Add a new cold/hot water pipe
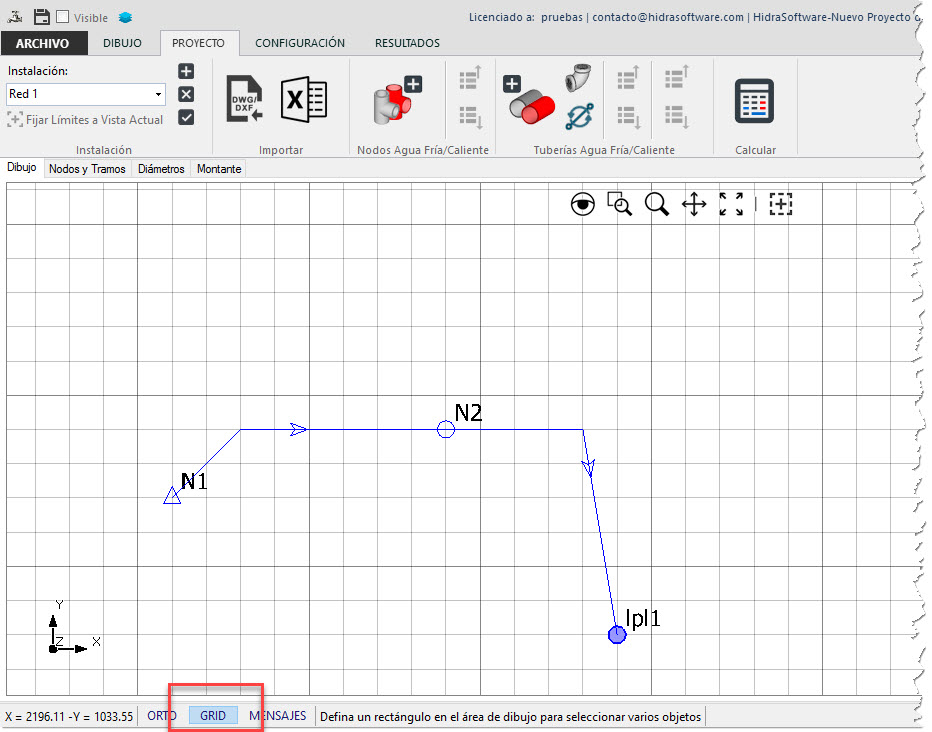The width and height of the screenshot is (932, 732). 527,99
